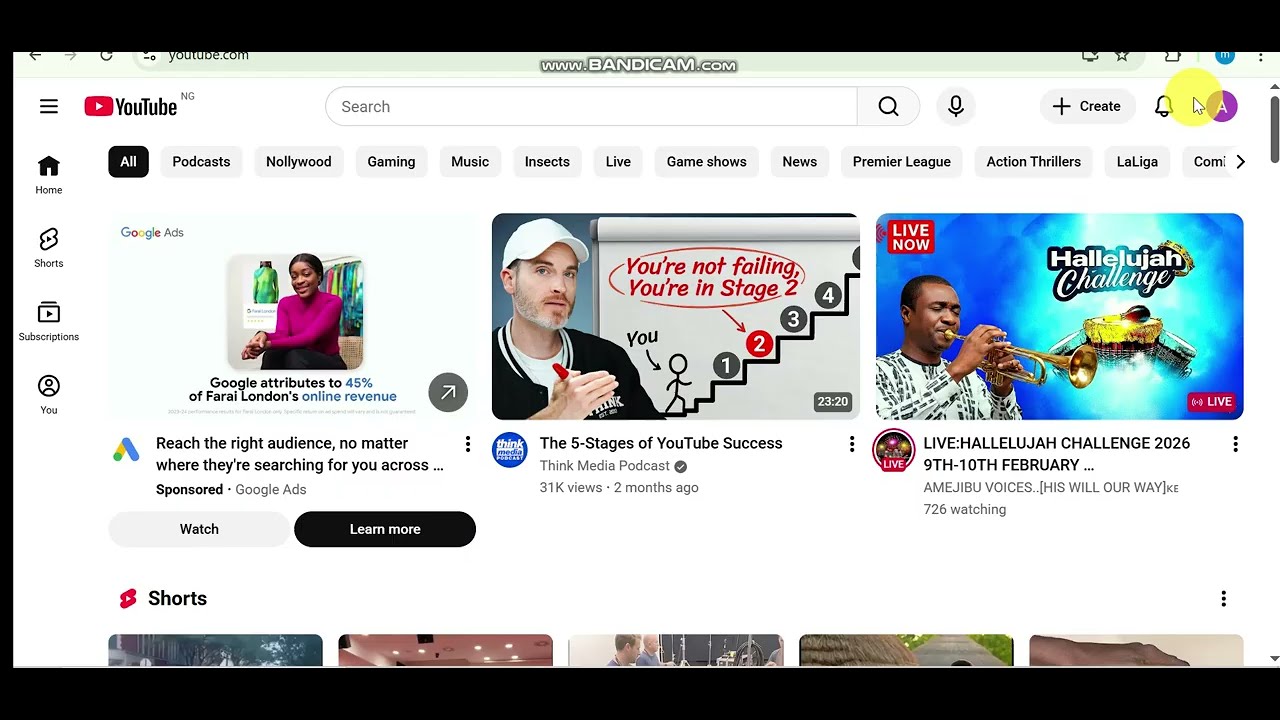Open the ad title Reach the right audience
The image size is (1280, 720).
coord(300,454)
